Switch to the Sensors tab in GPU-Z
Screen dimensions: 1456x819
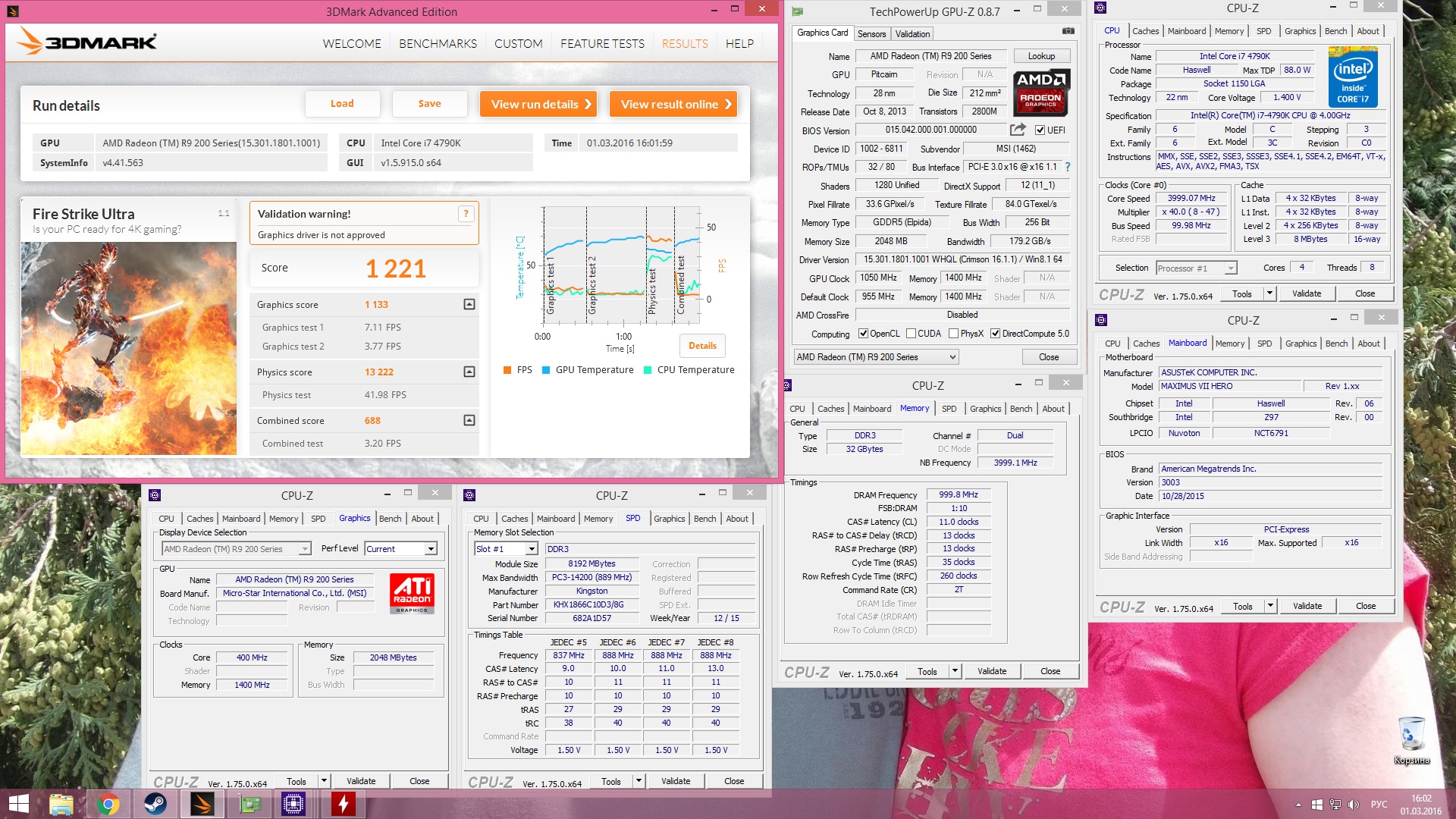point(871,34)
